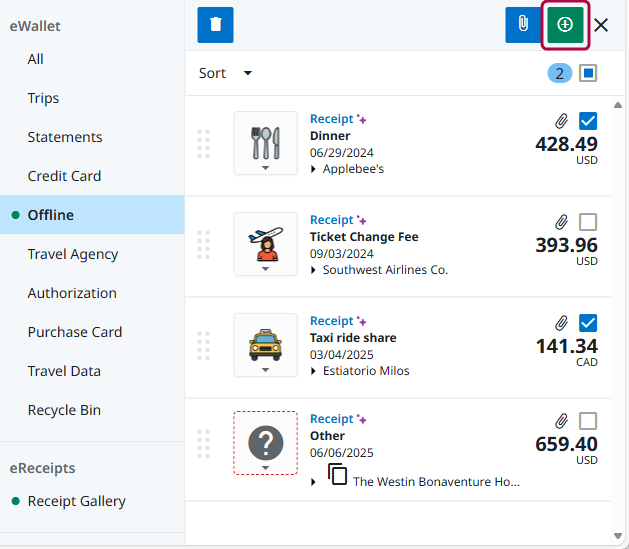Viewport: 629px width, 549px height.
Task: Check the Ticket Change Fee receipt checkbox
Action: click(x=588, y=222)
